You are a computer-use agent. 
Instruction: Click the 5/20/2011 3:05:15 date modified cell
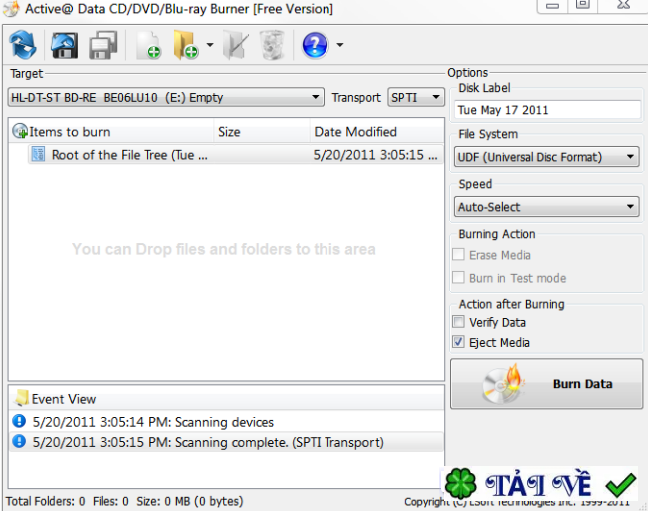[x=375, y=155]
